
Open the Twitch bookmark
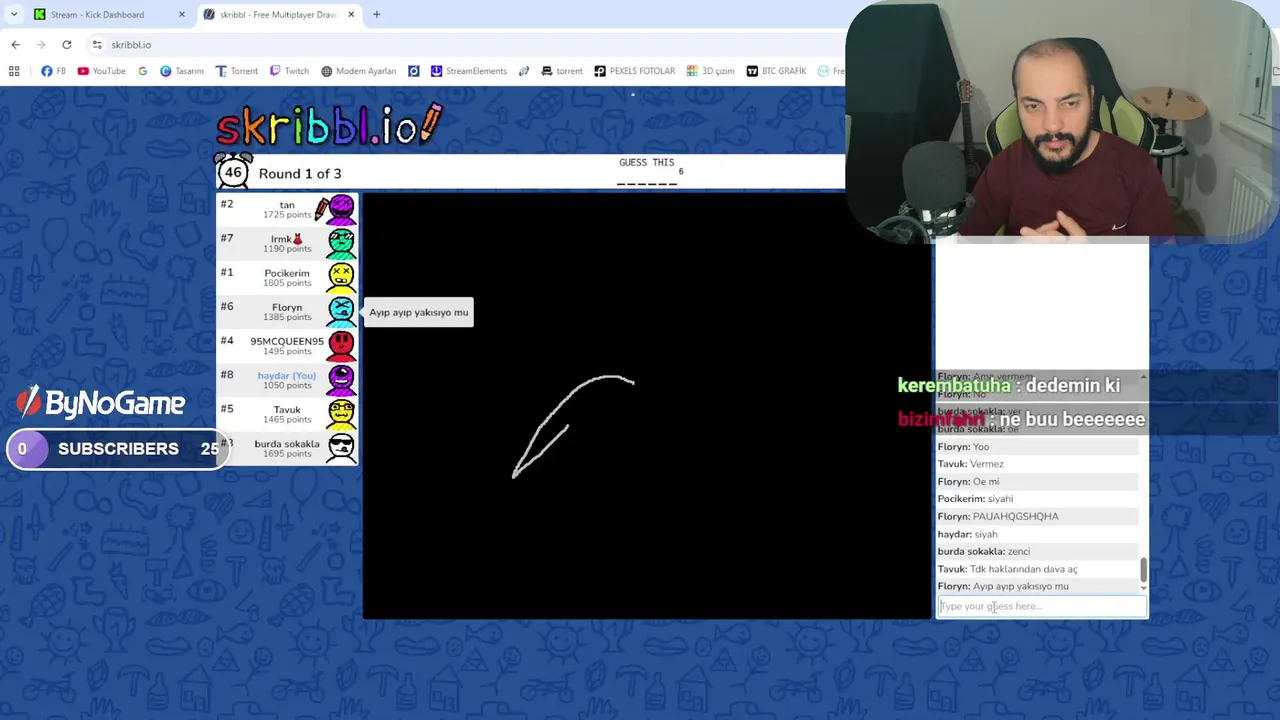coord(289,71)
